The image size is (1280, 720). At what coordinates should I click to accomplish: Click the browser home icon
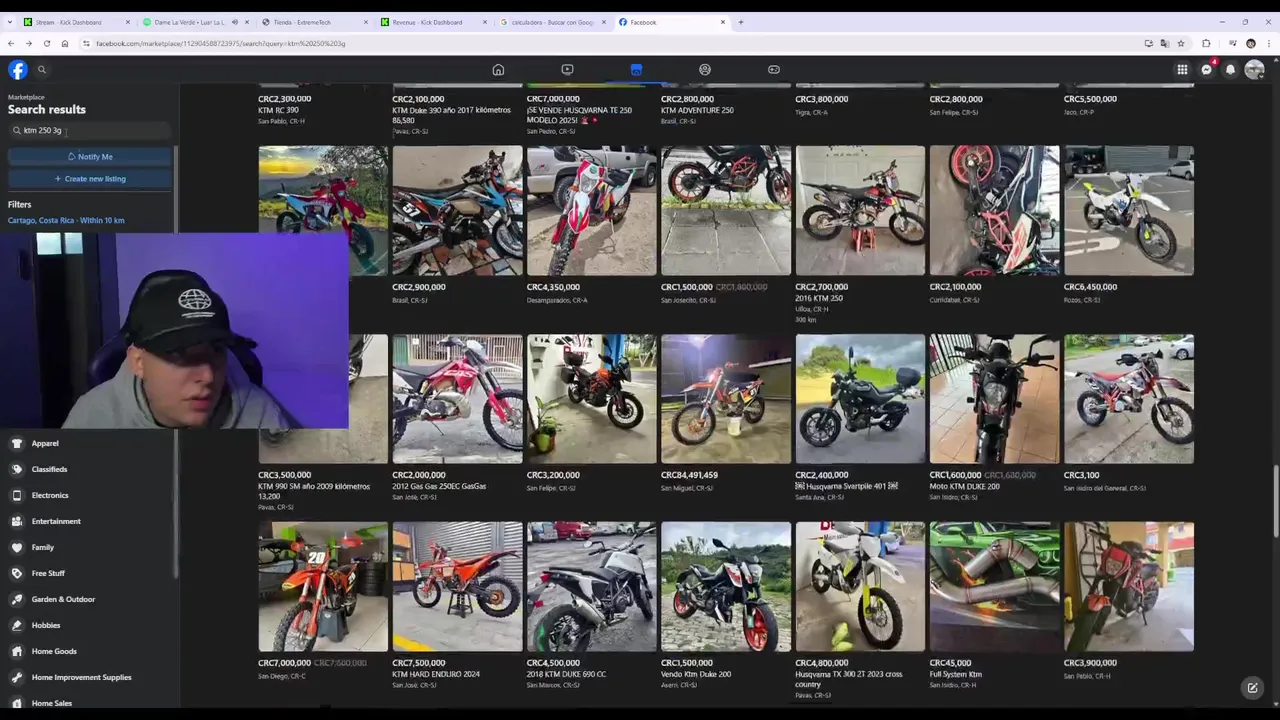[x=64, y=43]
